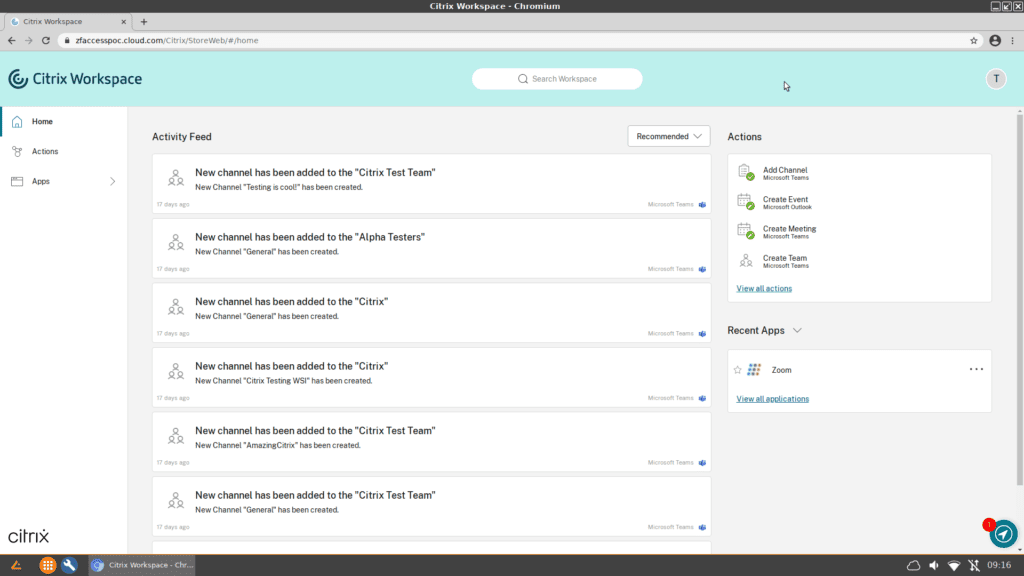Open the Actions menu item
This screenshot has width=1024, height=576.
coord(64,152)
